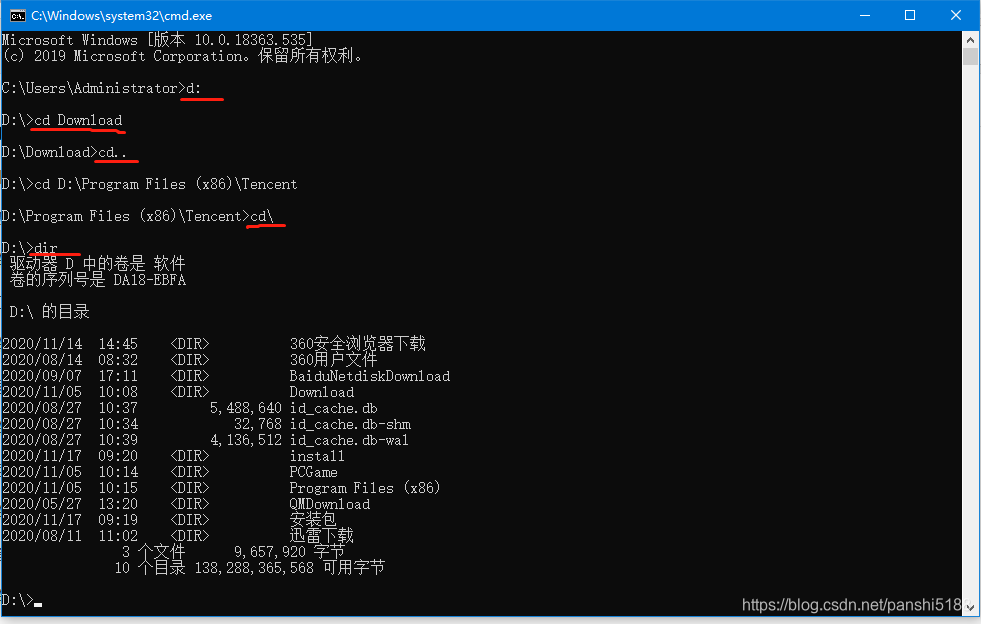Click the final D:\> prompt cursor
This screenshot has width=981, height=624.
pos(38,603)
